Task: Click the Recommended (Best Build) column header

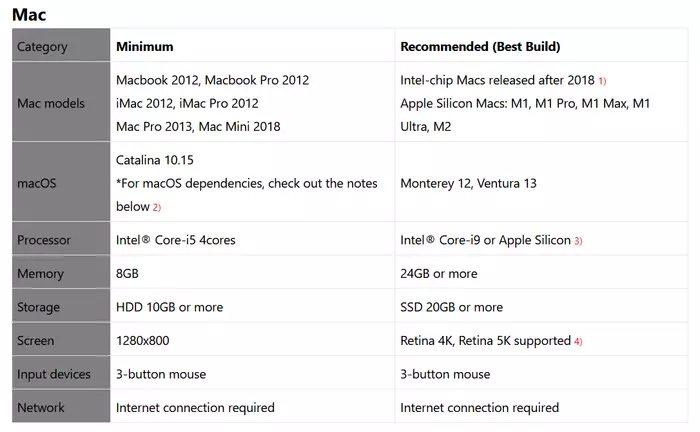Action: click(480, 46)
